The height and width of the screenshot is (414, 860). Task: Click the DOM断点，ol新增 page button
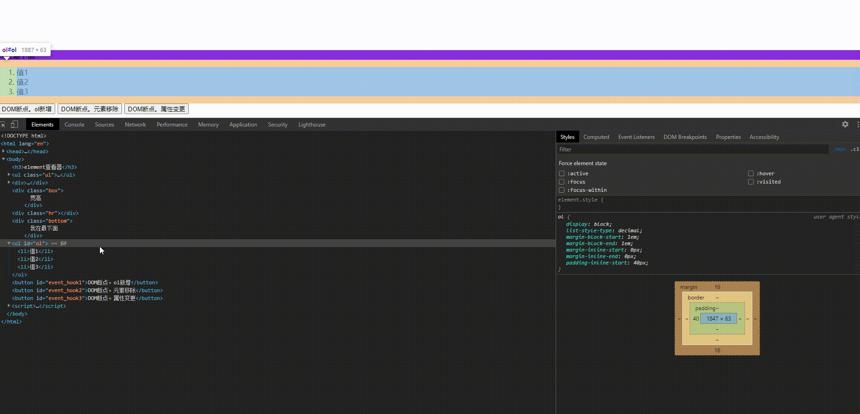(27, 109)
